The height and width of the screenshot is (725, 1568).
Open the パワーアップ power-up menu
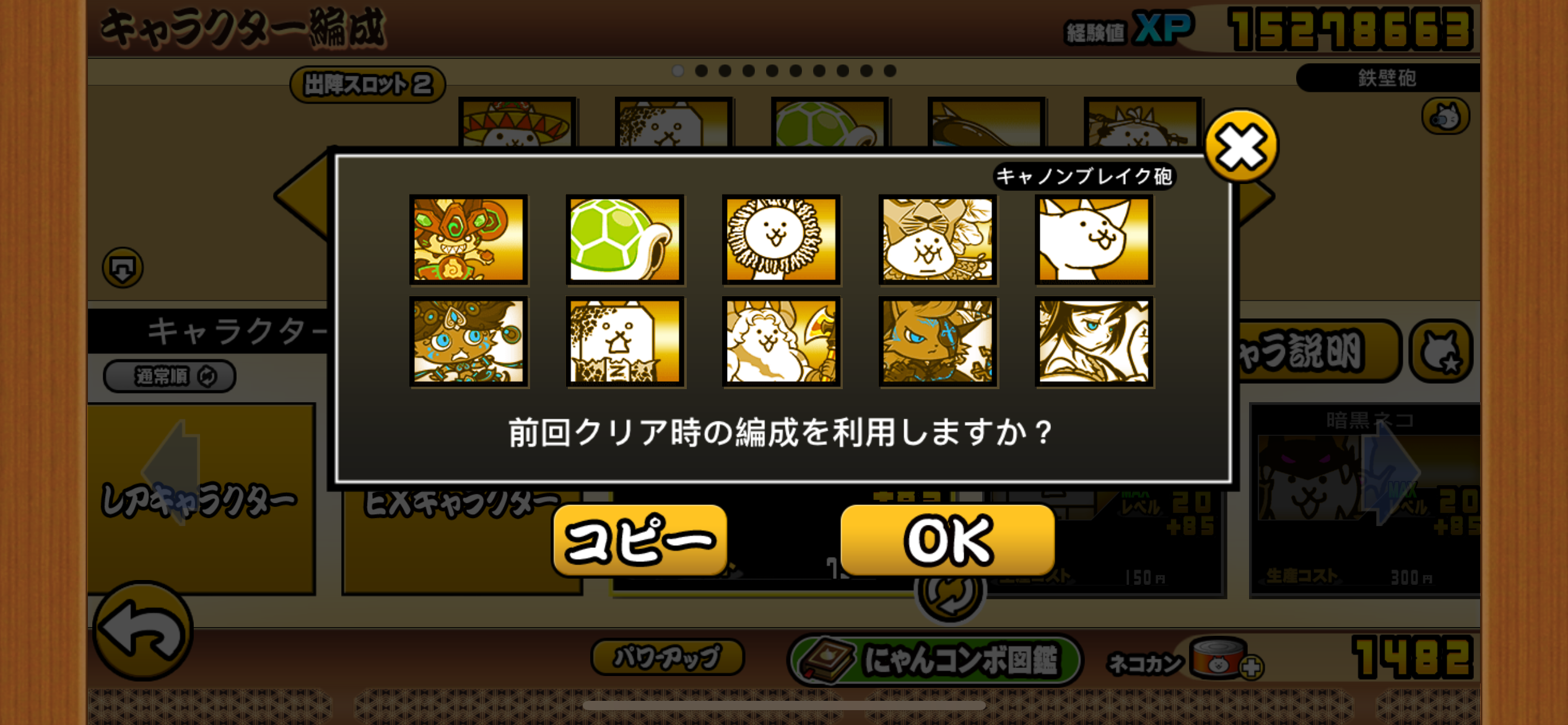coord(667,656)
